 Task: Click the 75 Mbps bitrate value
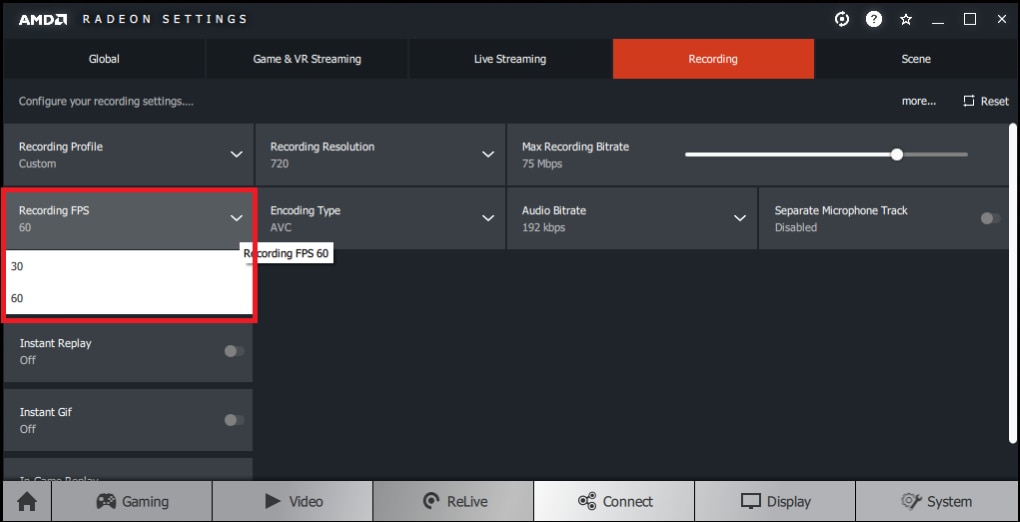[x=542, y=164]
